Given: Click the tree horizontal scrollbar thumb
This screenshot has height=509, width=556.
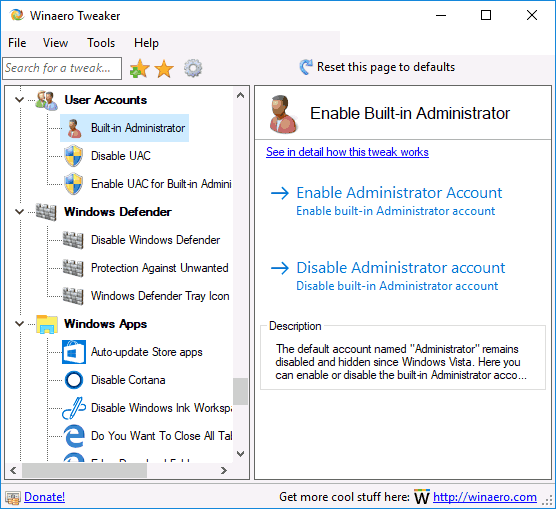Looking at the screenshot, I should tap(84, 471).
